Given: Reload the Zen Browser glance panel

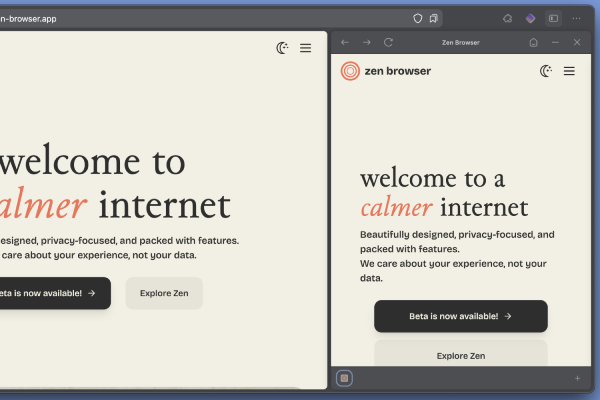Looking at the screenshot, I should [x=388, y=42].
